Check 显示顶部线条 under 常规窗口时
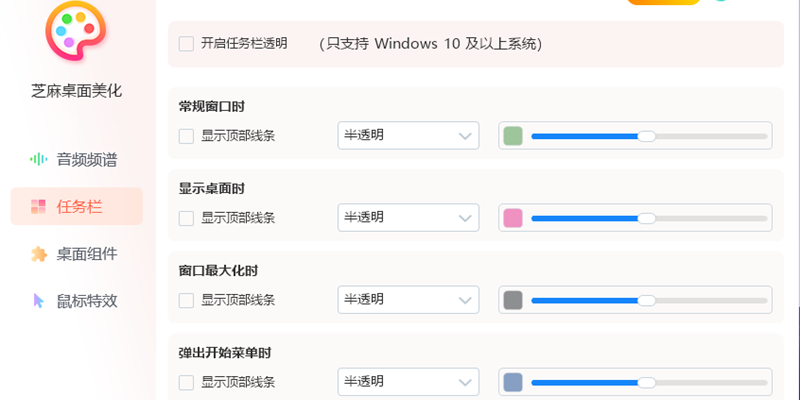Screen dimensions: 800x400 pos(186,136)
